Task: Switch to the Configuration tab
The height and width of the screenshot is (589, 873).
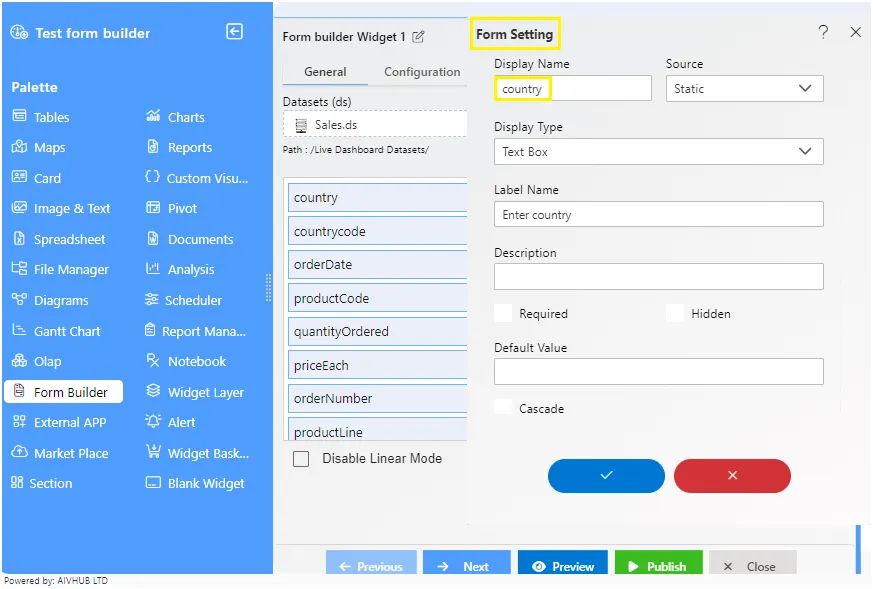Action: (x=422, y=72)
